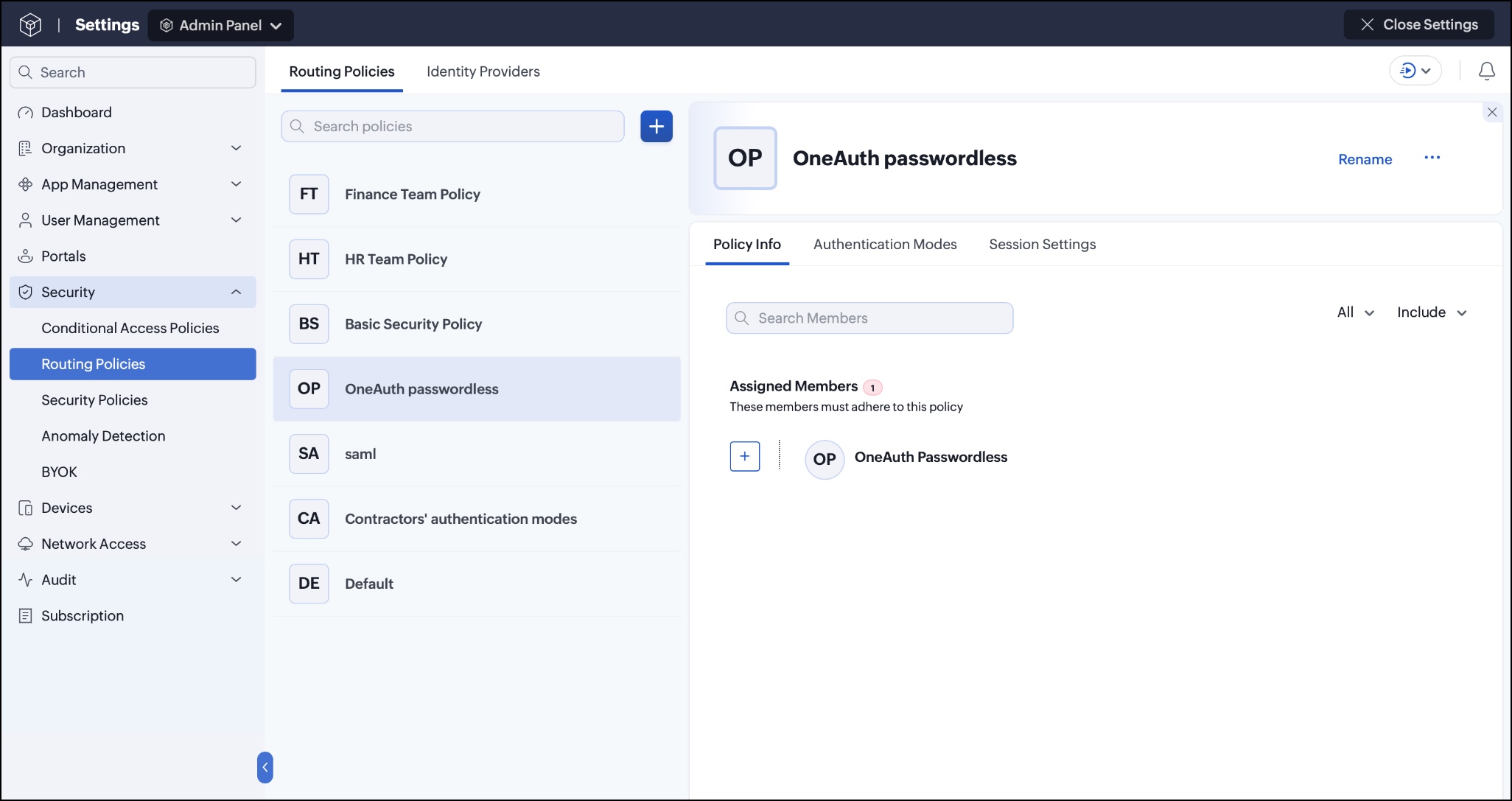Click the Devices icon
This screenshot has height=801, width=1512.
[25, 508]
